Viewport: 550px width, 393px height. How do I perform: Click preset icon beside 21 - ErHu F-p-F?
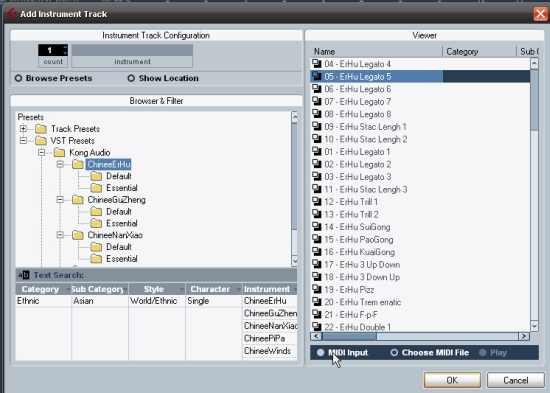tap(317, 314)
